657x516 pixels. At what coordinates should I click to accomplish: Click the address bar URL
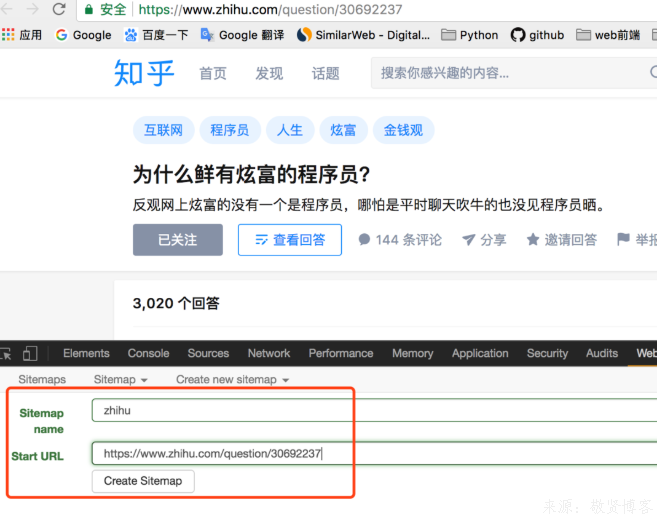click(x=270, y=9)
